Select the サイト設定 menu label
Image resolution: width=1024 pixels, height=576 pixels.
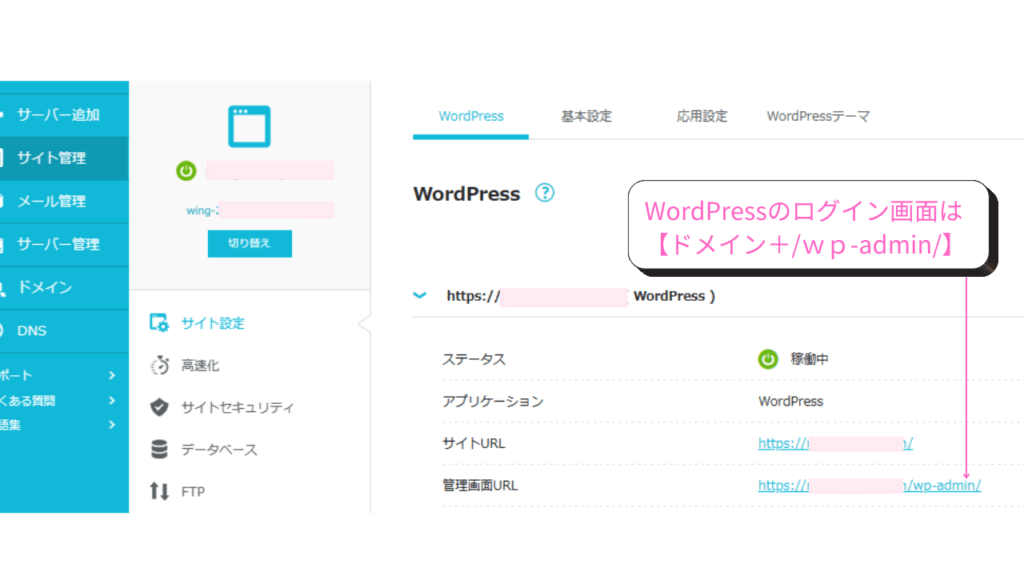point(213,323)
